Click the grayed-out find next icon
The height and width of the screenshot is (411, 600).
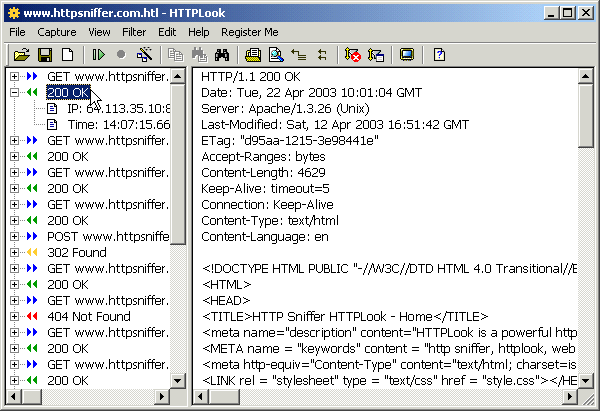(199, 55)
